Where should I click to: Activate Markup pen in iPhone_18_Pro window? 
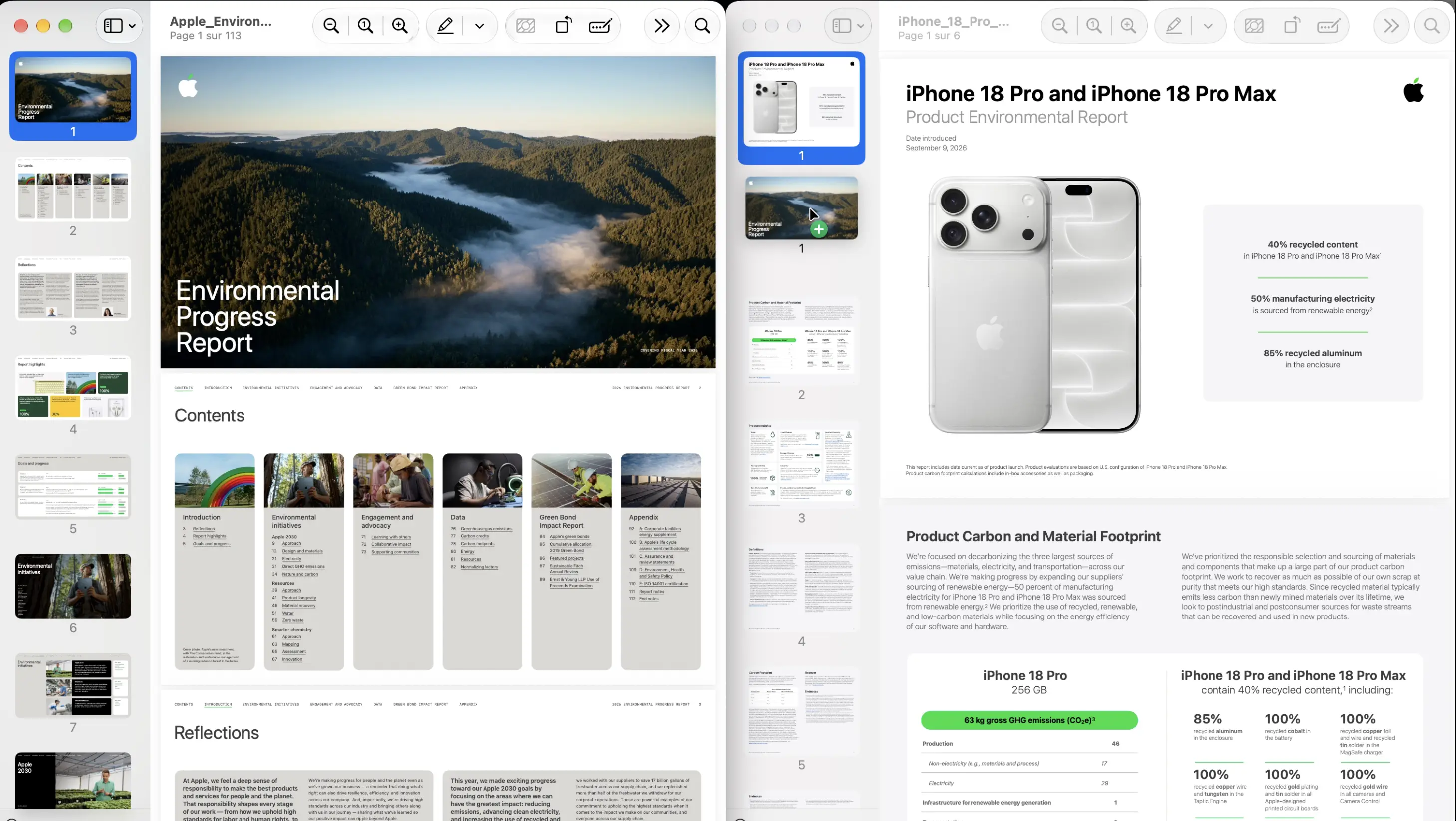[1174, 26]
